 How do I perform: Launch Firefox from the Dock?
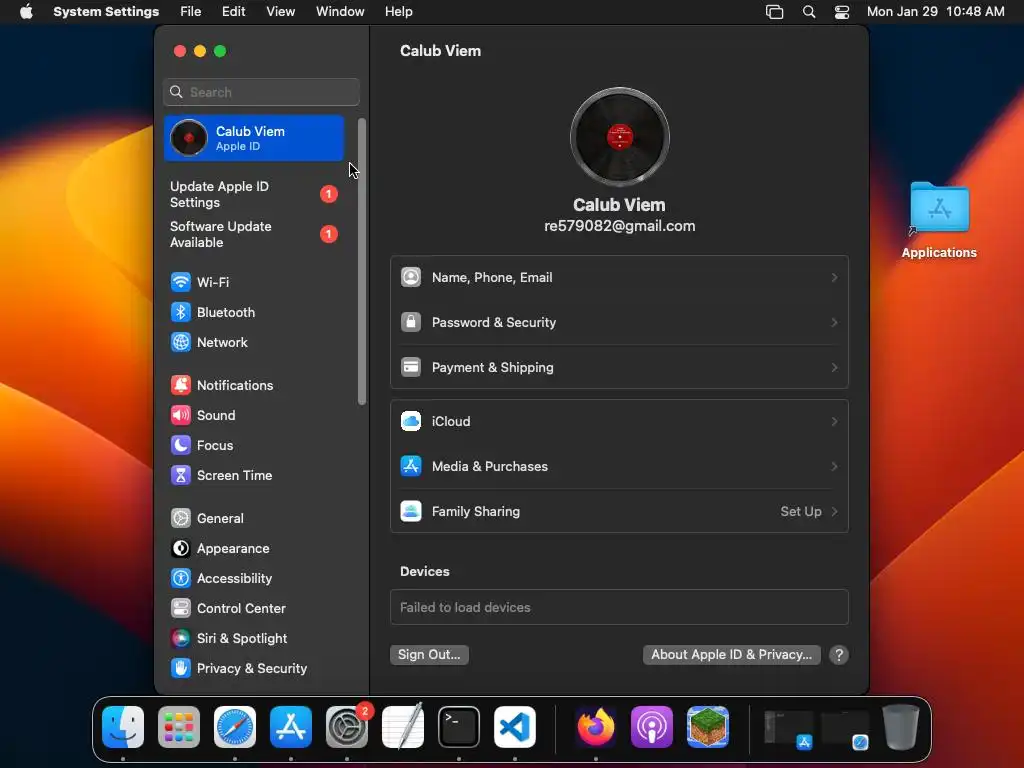(x=596, y=727)
